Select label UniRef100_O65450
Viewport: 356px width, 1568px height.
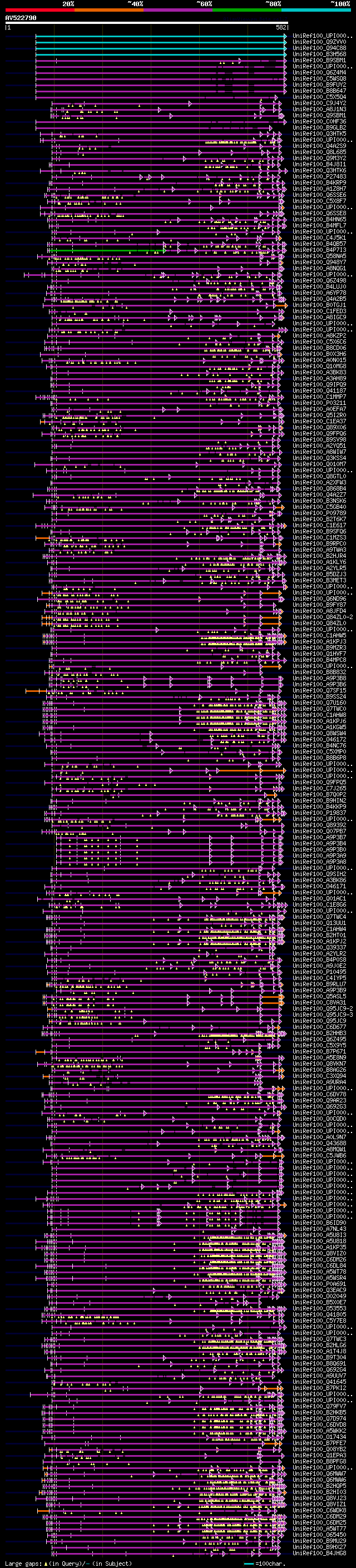pos(319,1535)
